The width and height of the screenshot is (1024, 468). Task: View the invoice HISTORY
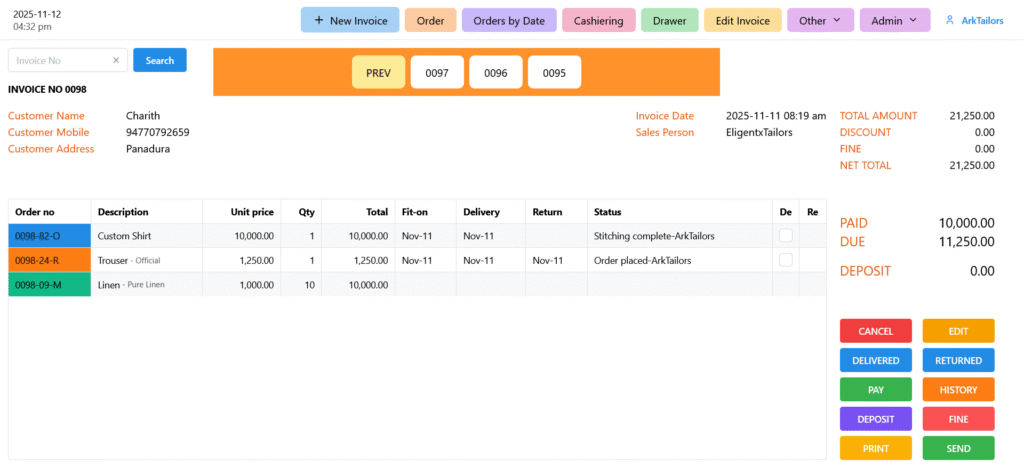pos(957,389)
